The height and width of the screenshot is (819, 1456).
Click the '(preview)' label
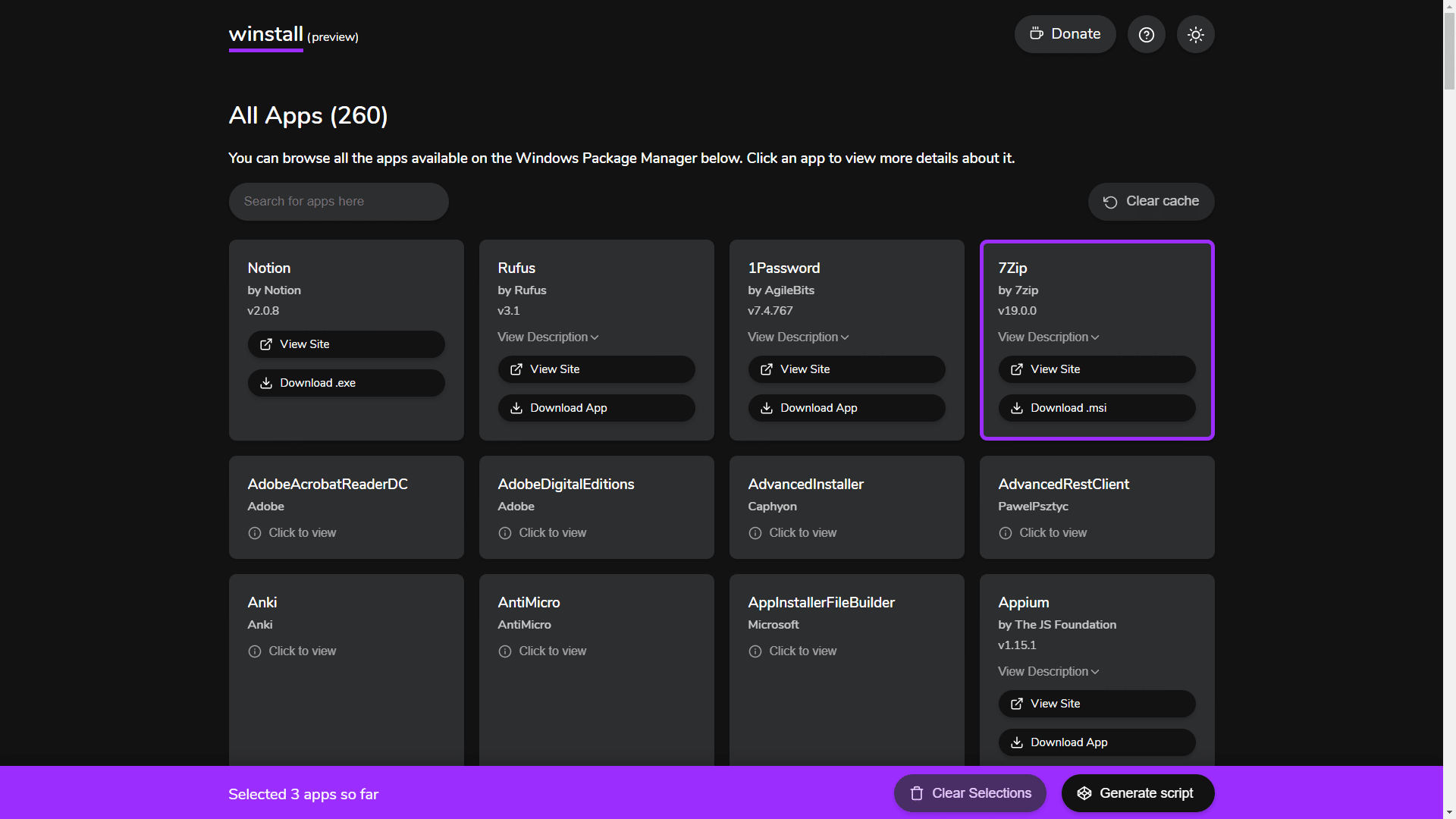333,37
